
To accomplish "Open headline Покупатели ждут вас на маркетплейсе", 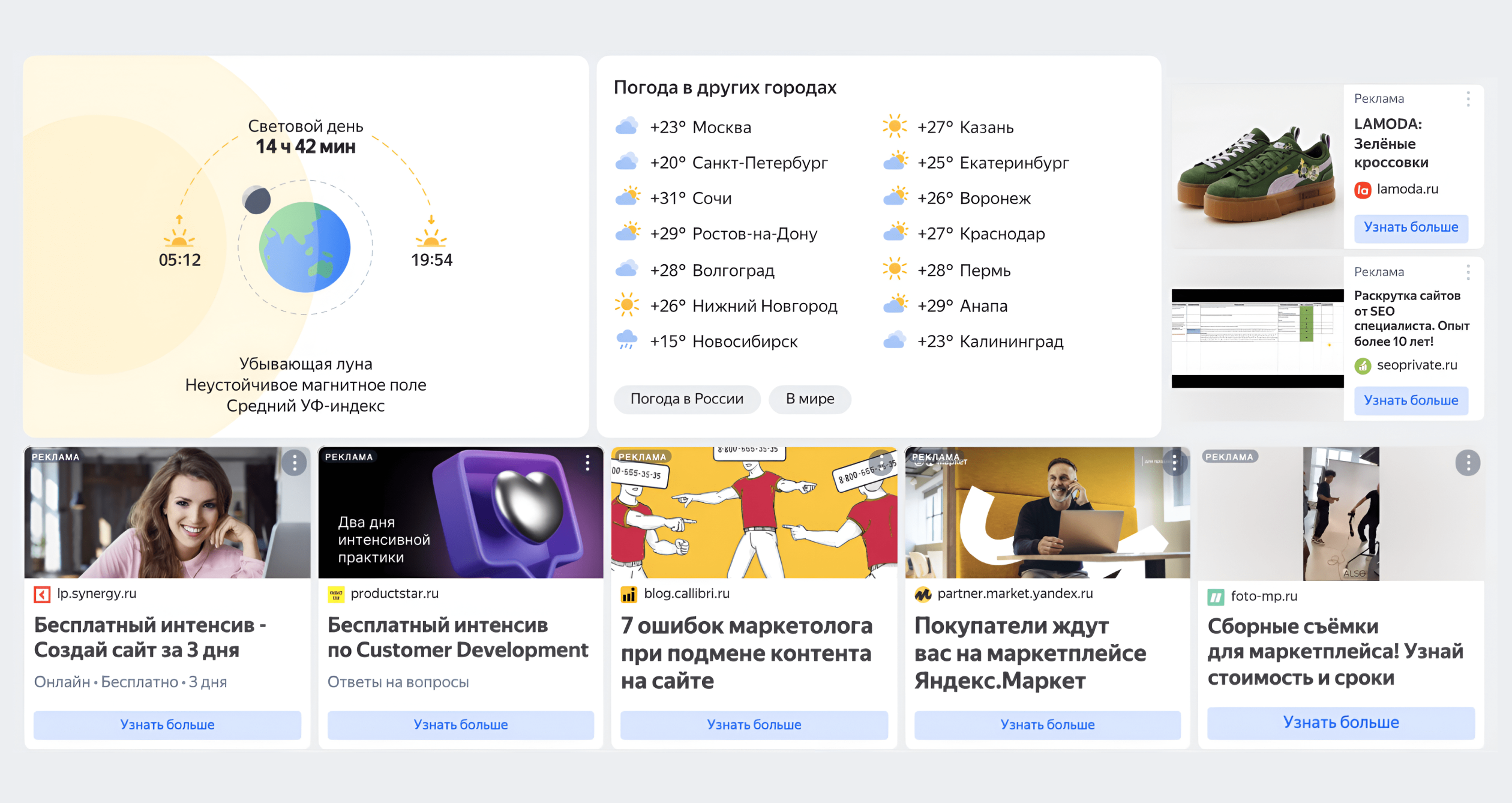I will [1030, 654].
